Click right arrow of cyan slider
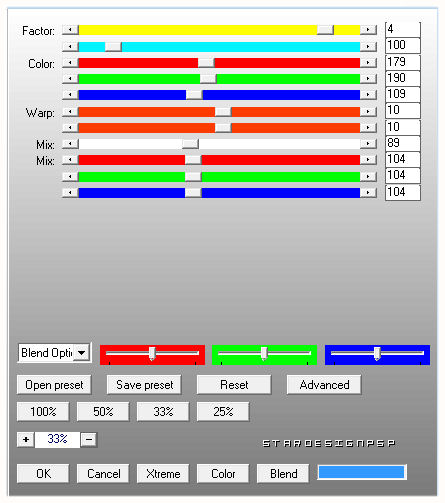Viewport: 445px width, 503px height. 368,46
